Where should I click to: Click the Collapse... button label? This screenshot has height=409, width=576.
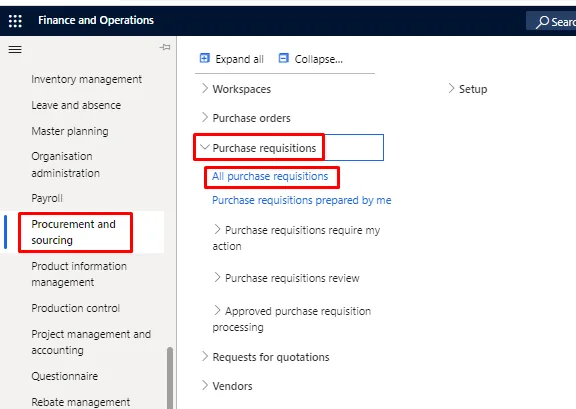[318, 59]
